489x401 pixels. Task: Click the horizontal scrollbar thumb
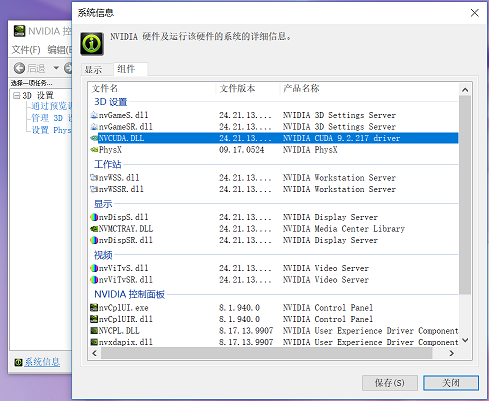tap(267, 353)
